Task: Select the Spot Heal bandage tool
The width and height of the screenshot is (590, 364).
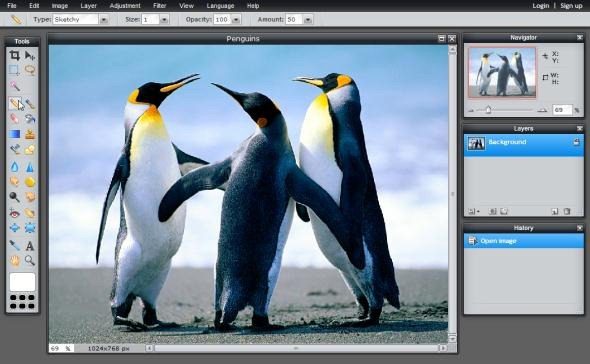Action: pyautogui.click(x=30, y=213)
